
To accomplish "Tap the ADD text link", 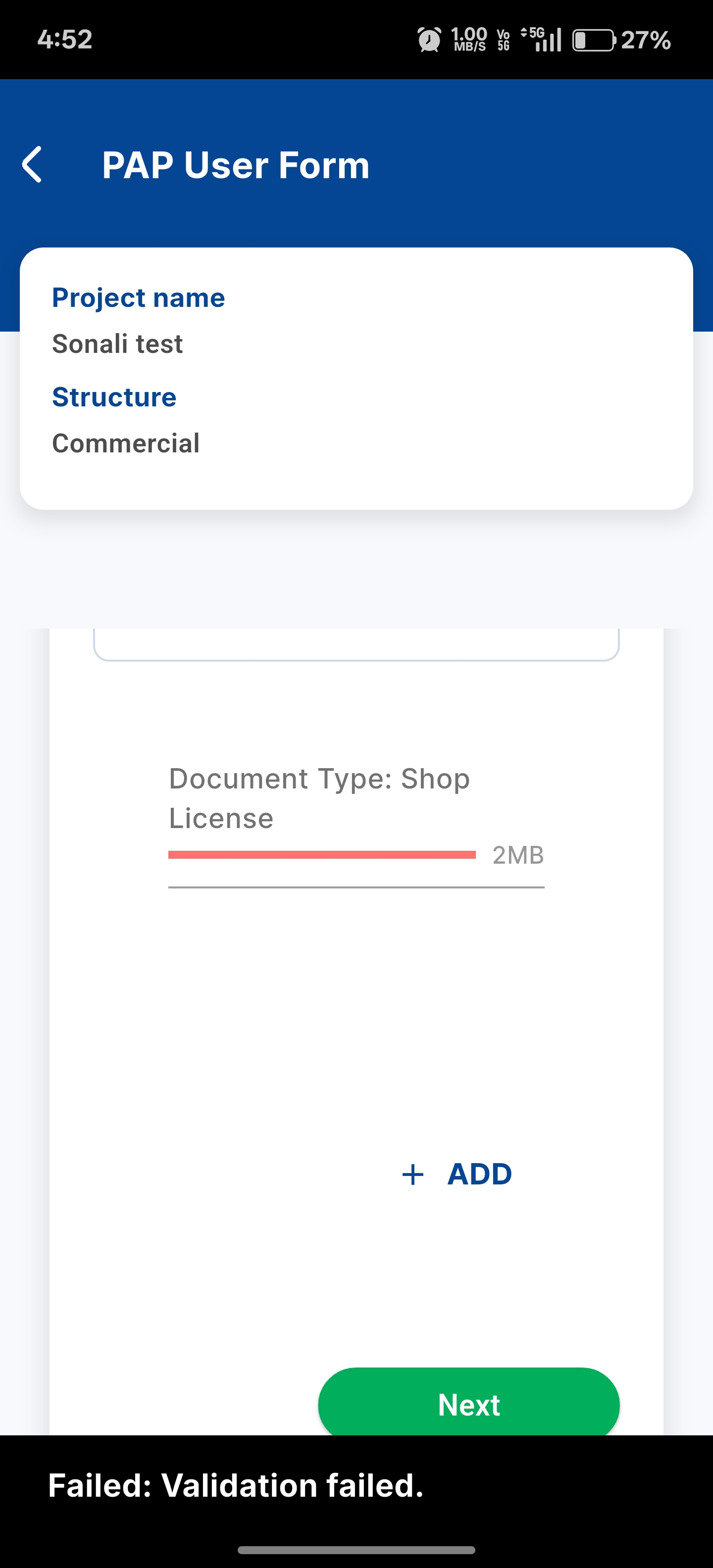I will coord(479,1174).
